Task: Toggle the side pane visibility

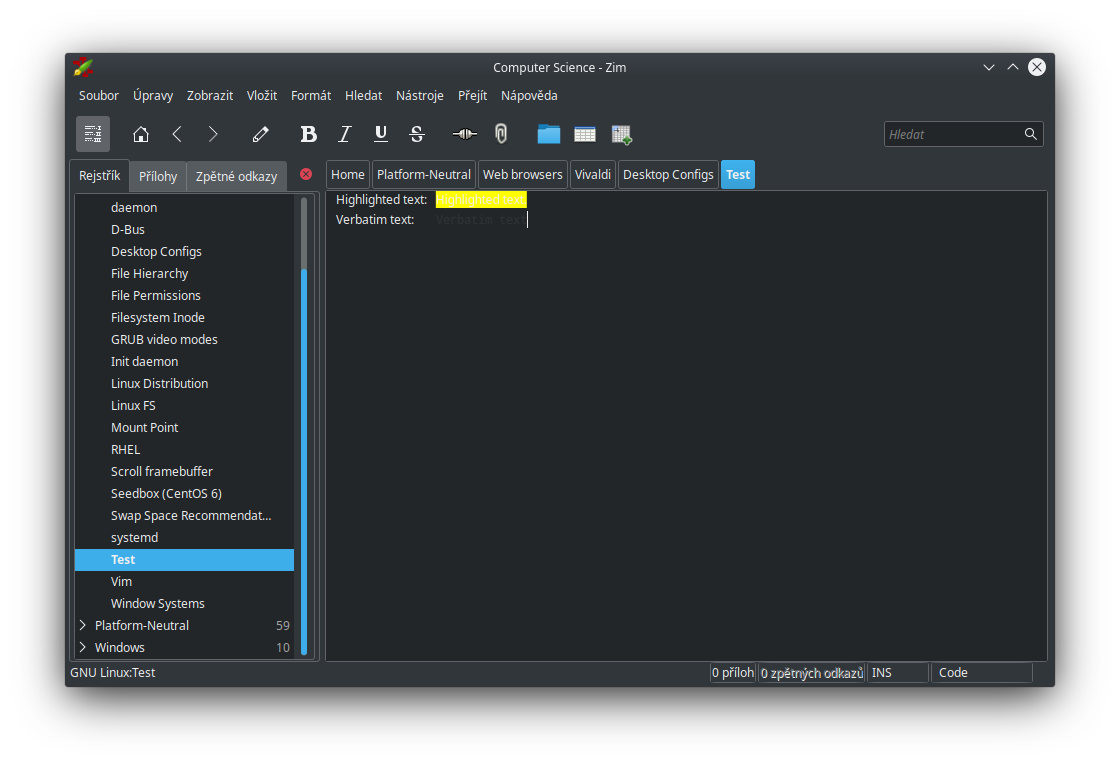Action: pos(93,133)
